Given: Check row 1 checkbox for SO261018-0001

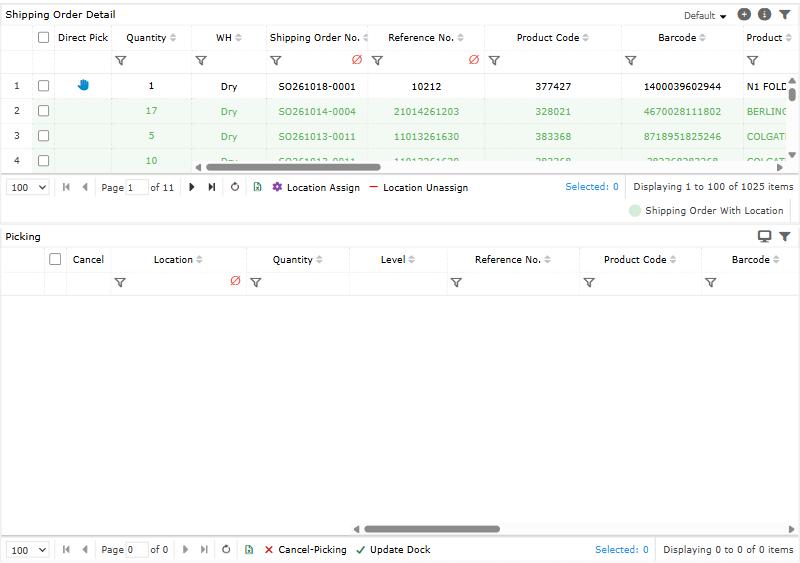Looking at the screenshot, I should 43,86.
